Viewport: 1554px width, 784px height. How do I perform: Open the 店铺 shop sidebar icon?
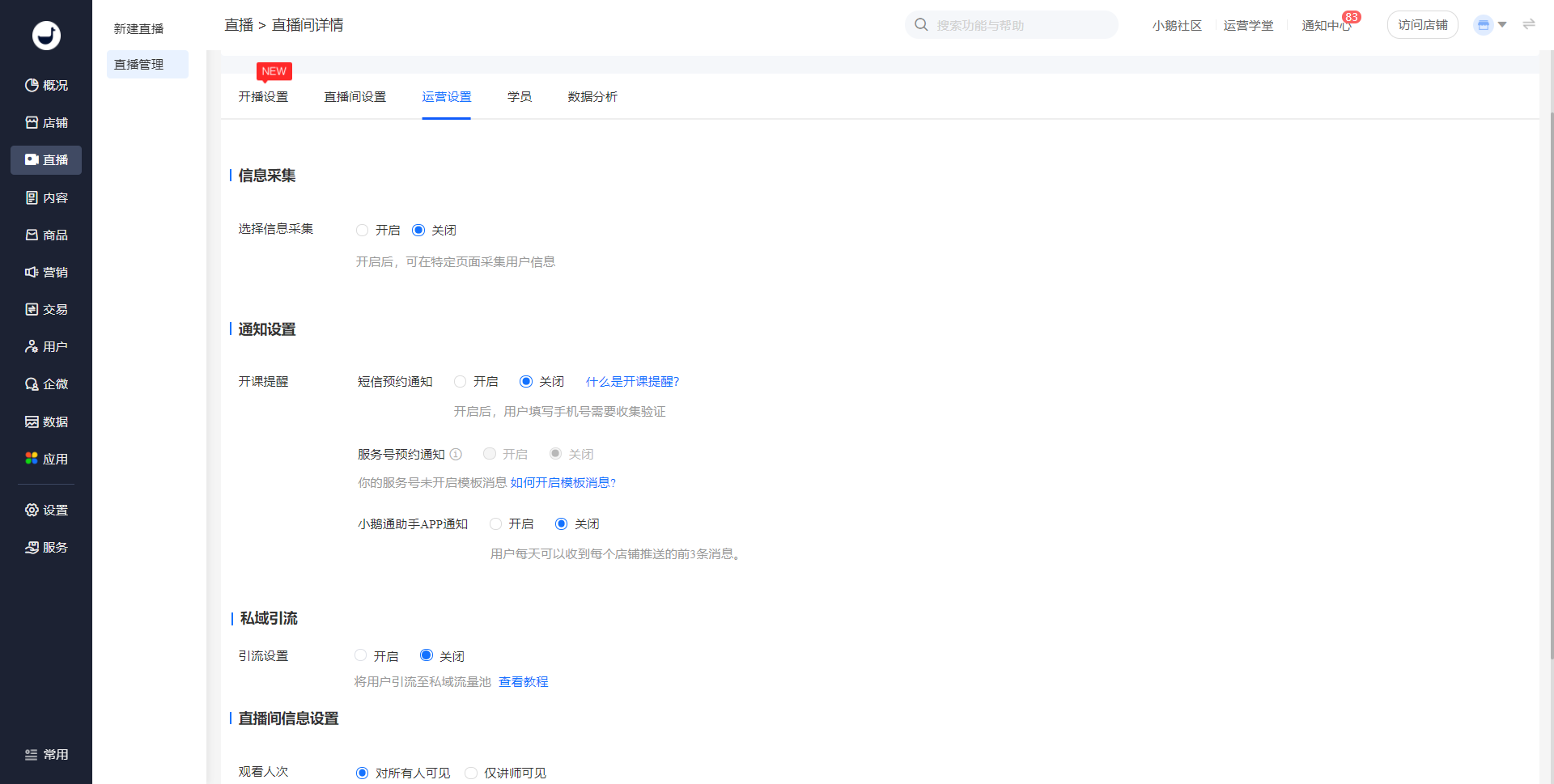click(32, 122)
